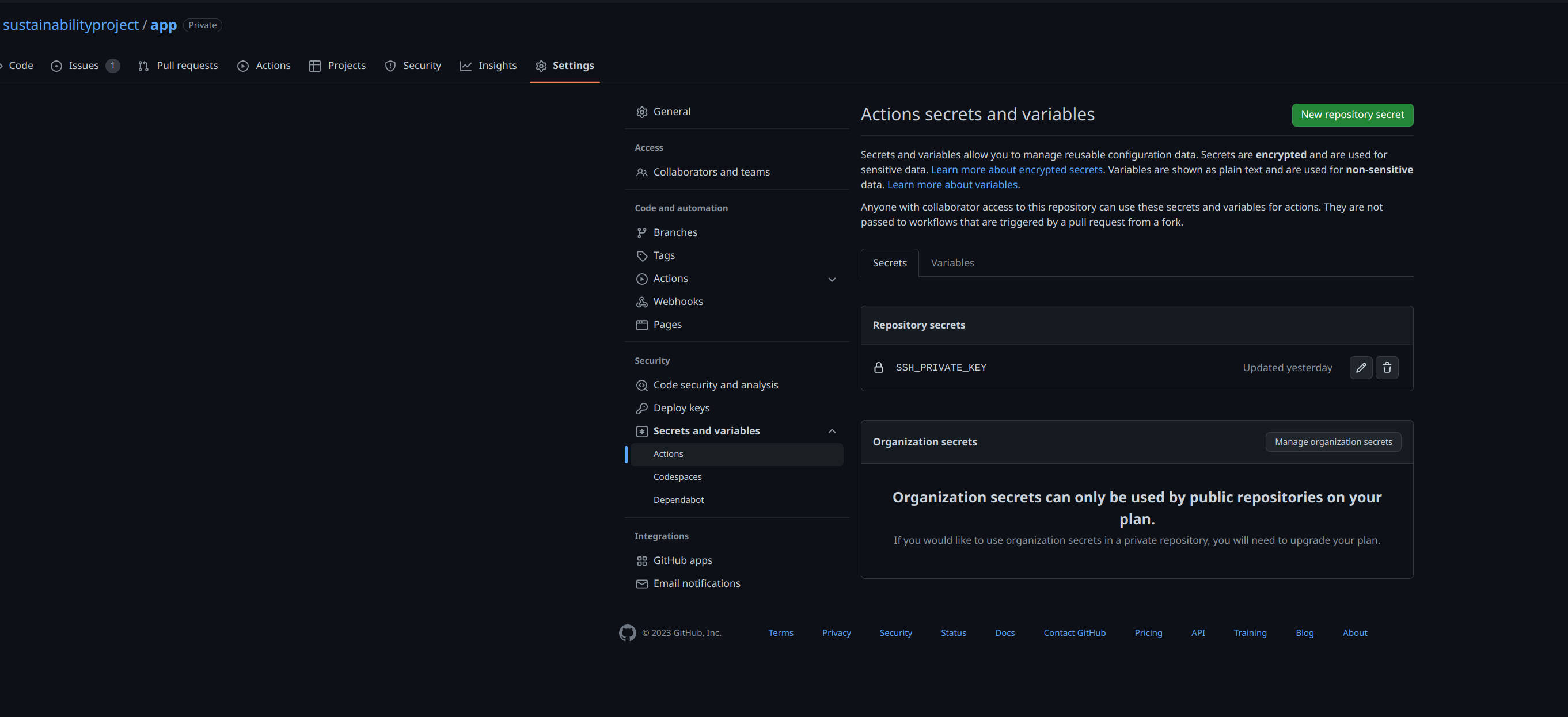This screenshot has height=717, width=1568.
Task: Open Email notifications settings
Action: pos(697,582)
